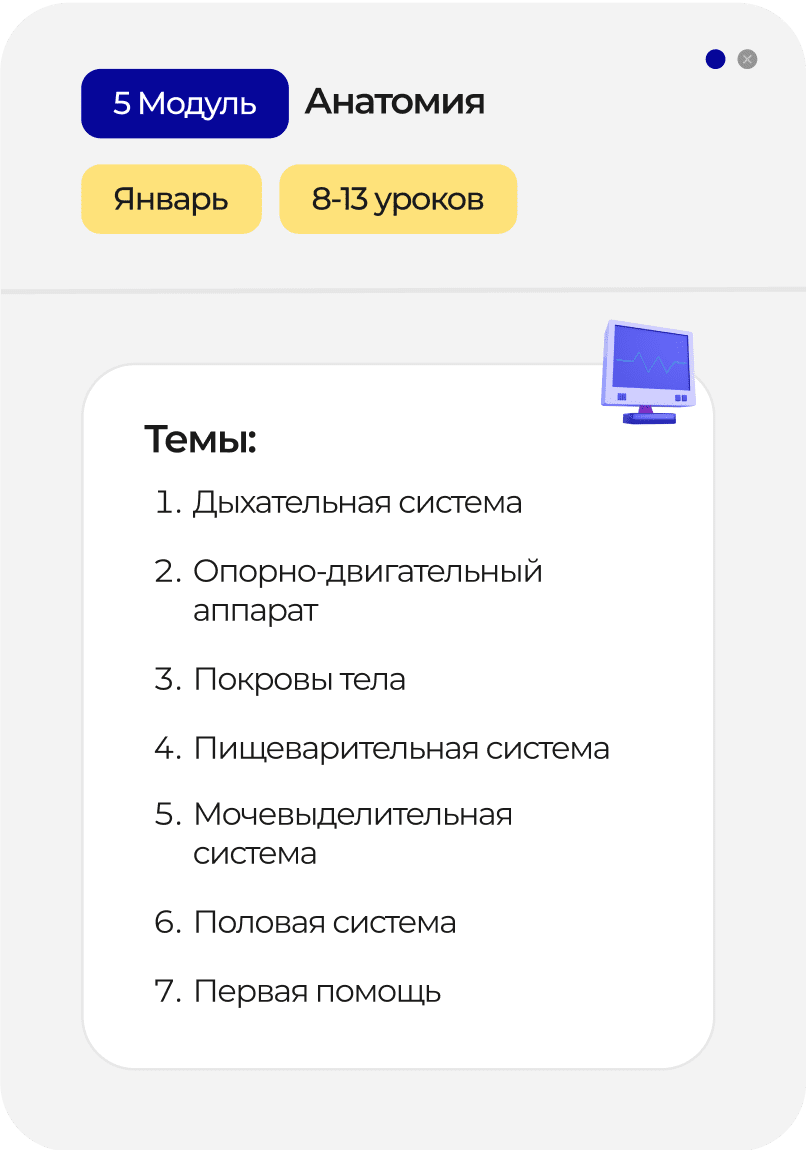The width and height of the screenshot is (806, 1150).
Task: Select the 5 Модуль badge
Action: 185,103
